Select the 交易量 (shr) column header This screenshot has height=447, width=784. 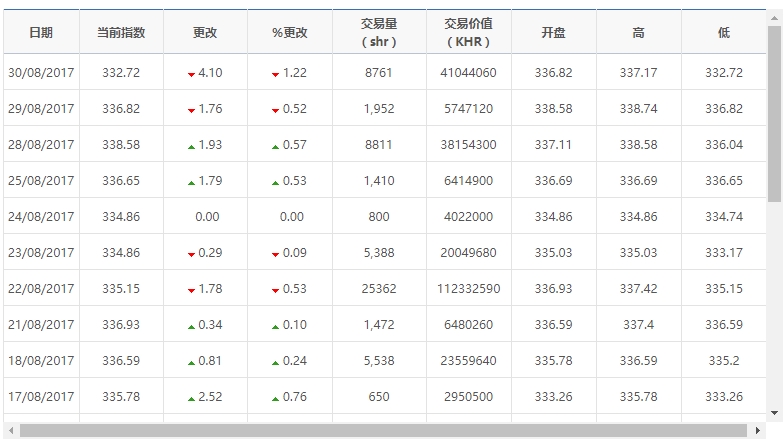click(x=379, y=33)
